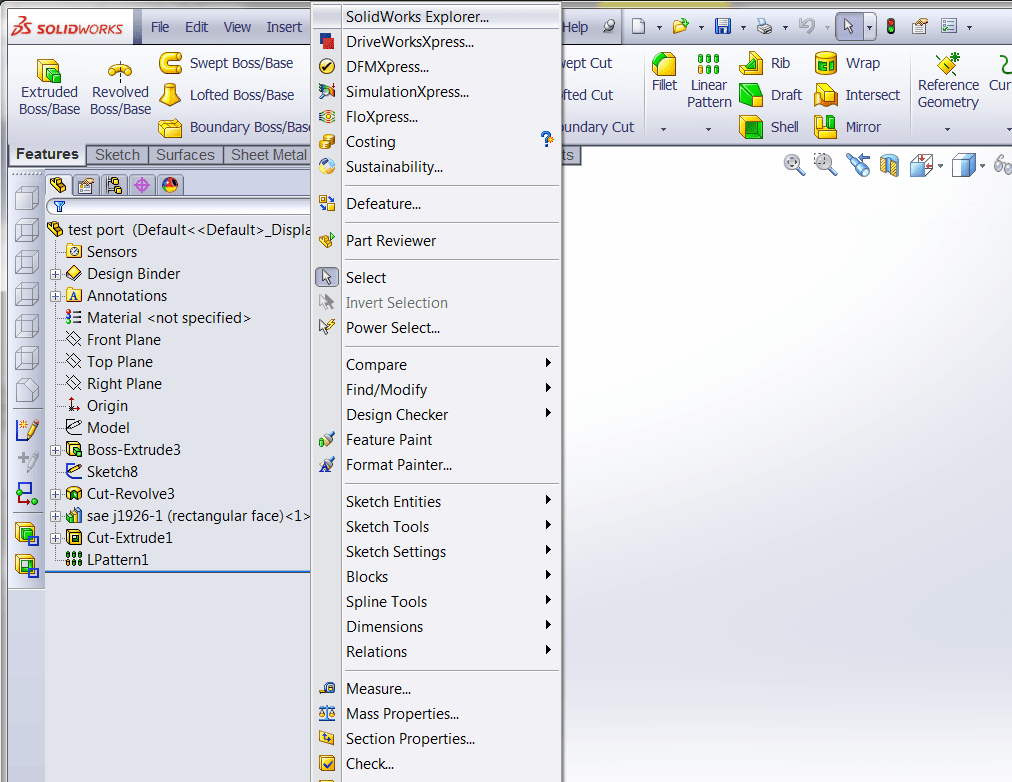Open the Reference Geometry dropdown arrow
The image size is (1012, 782).
coord(947,129)
